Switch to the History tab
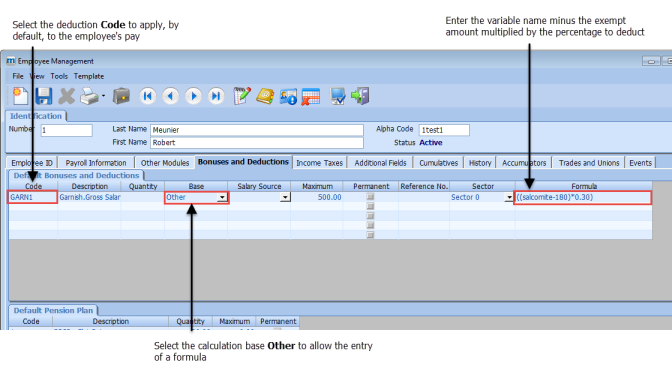672x372 pixels. (x=480, y=163)
